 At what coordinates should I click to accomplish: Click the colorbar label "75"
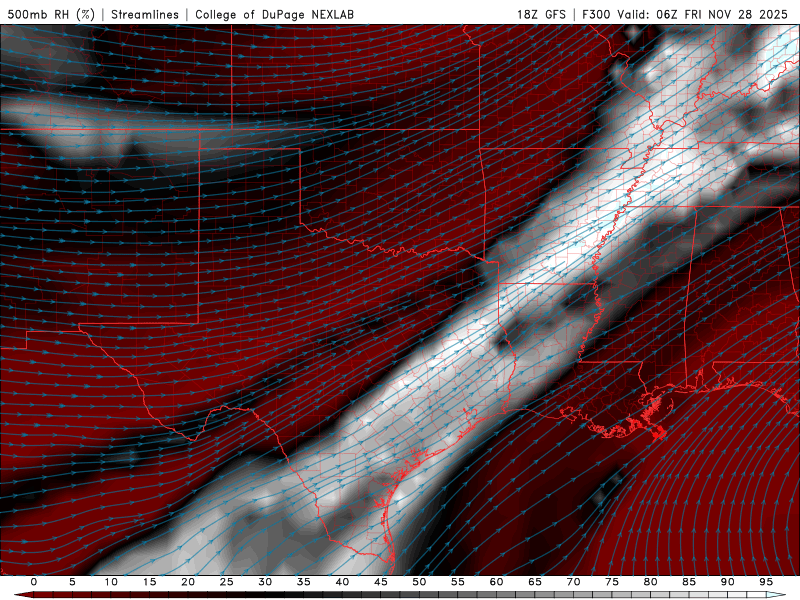pyautogui.click(x=612, y=582)
